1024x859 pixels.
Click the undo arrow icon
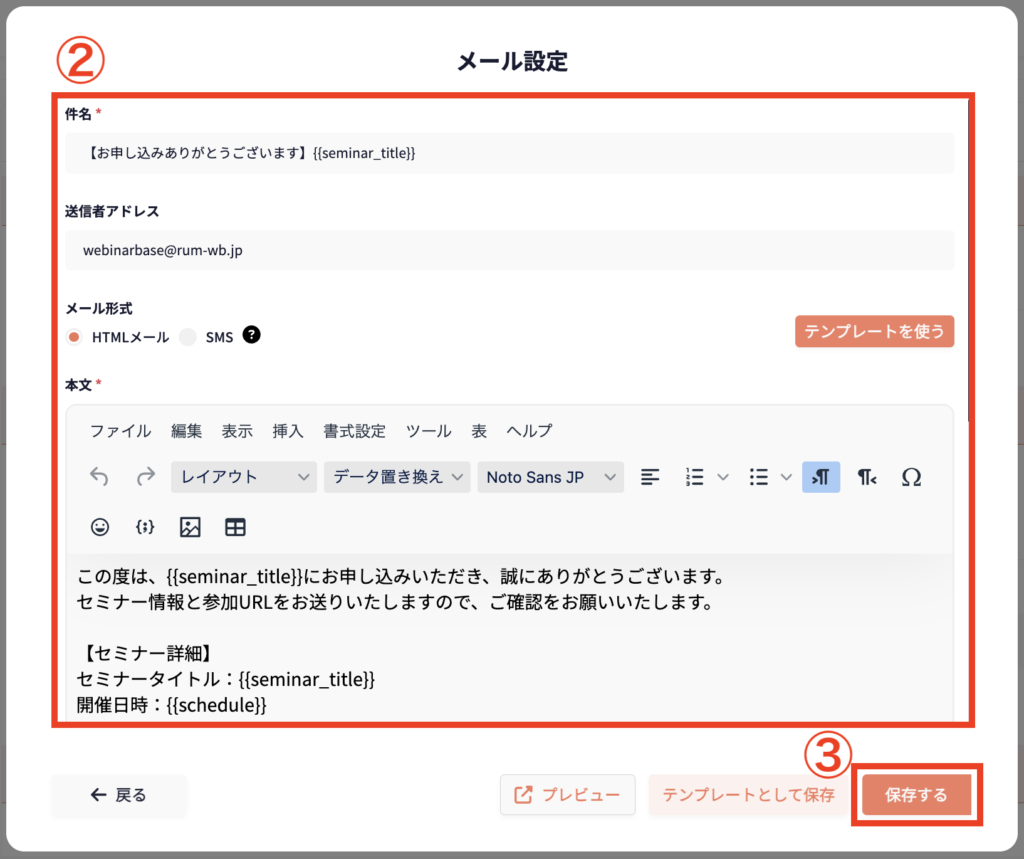pos(99,477)
